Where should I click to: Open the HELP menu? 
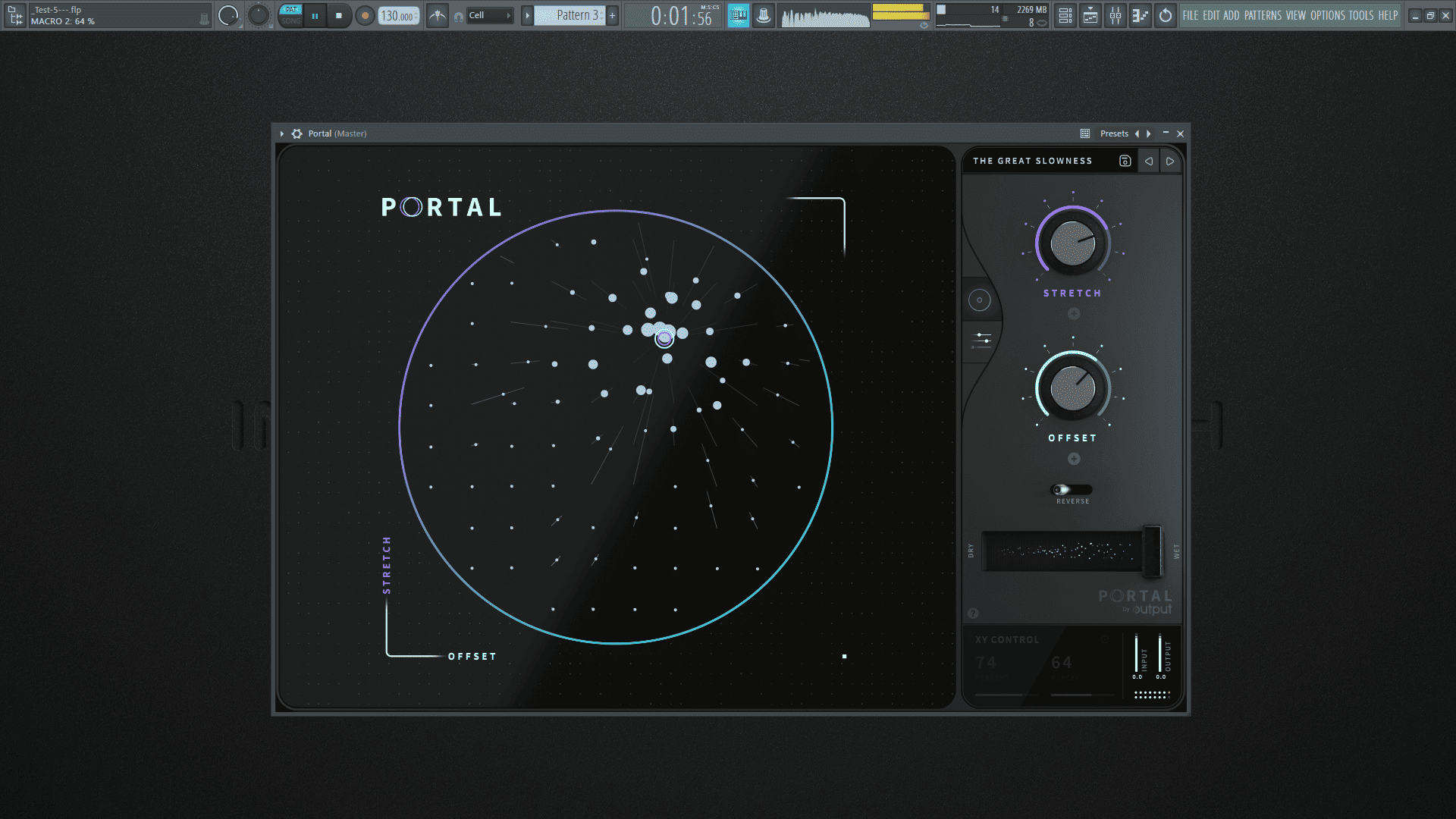coord(1388,15)
